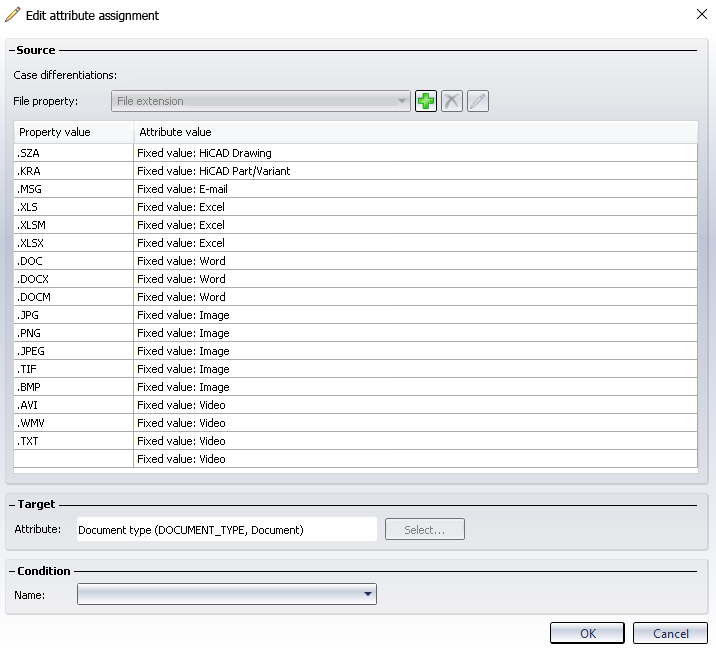Click the Video value in .WMV row

pos(416,423)
